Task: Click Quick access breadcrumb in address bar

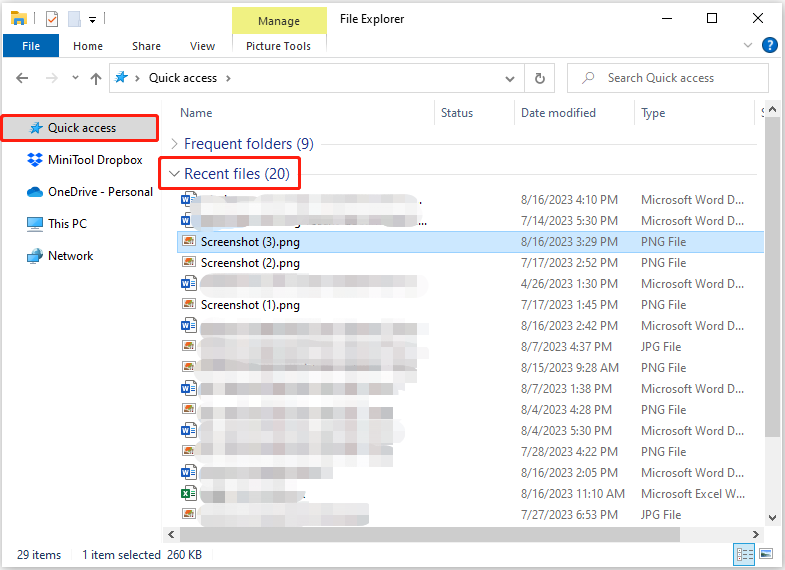Action: [183, 78]
